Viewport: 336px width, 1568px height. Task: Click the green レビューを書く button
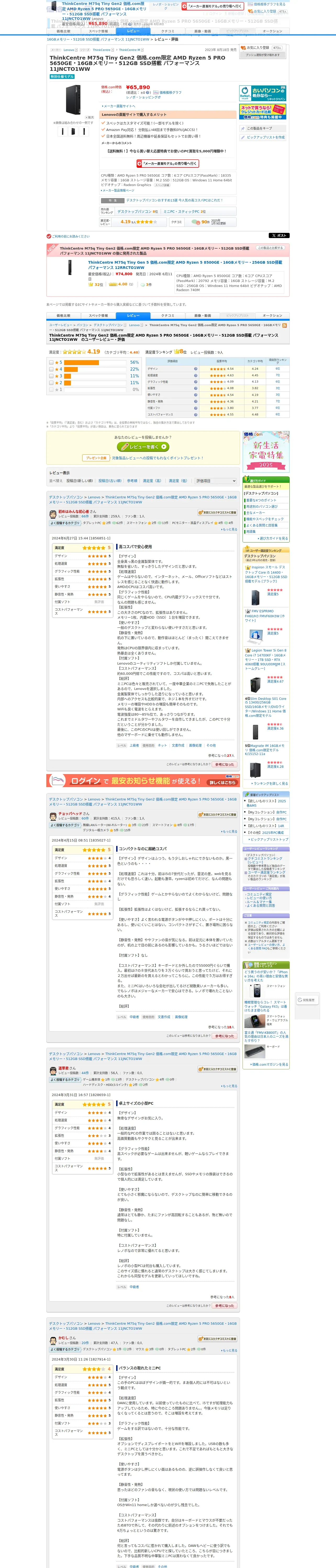coord(143,447)
